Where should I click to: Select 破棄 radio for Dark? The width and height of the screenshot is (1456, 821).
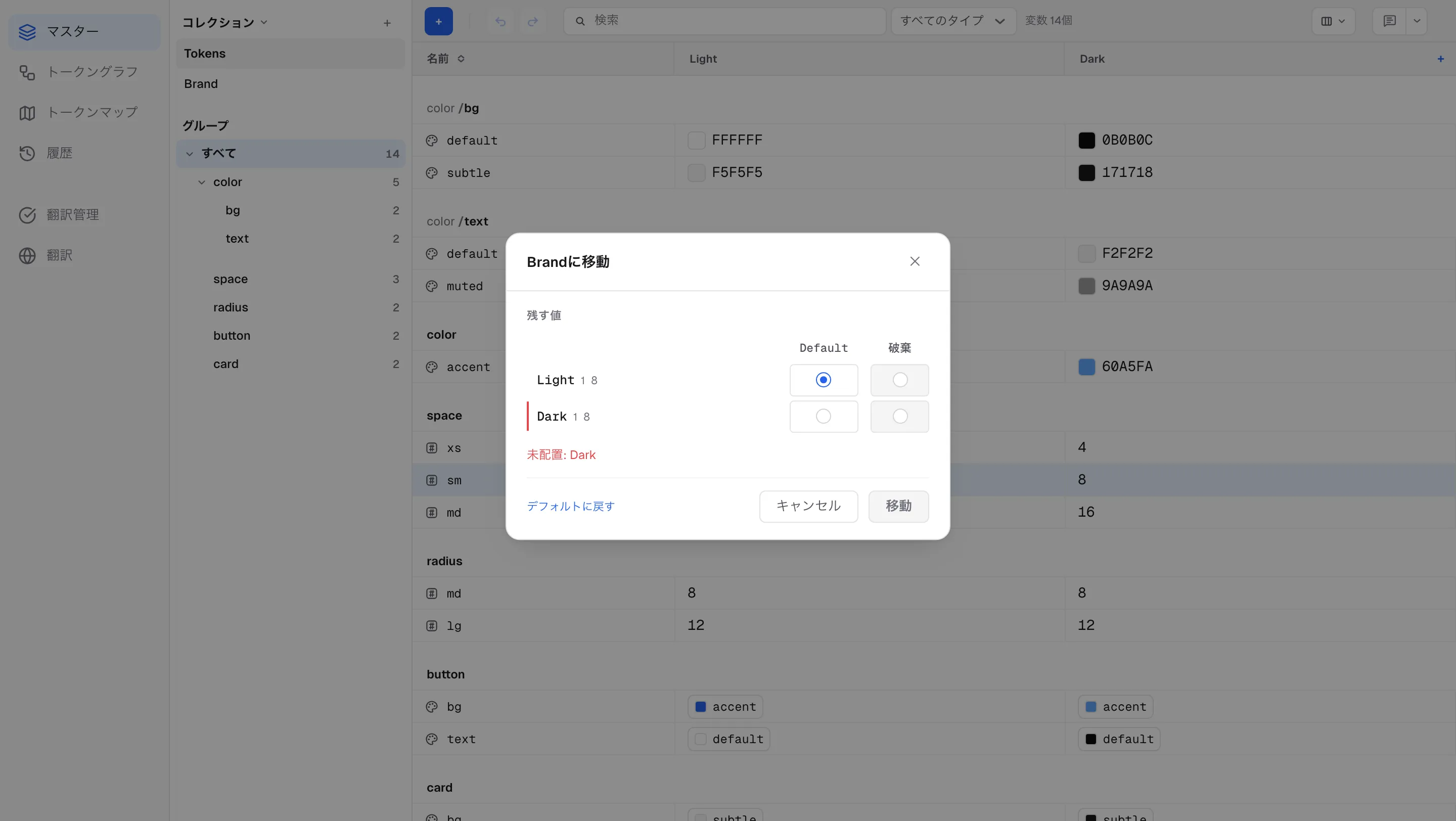pyautogui.click(x=900, y=417)
